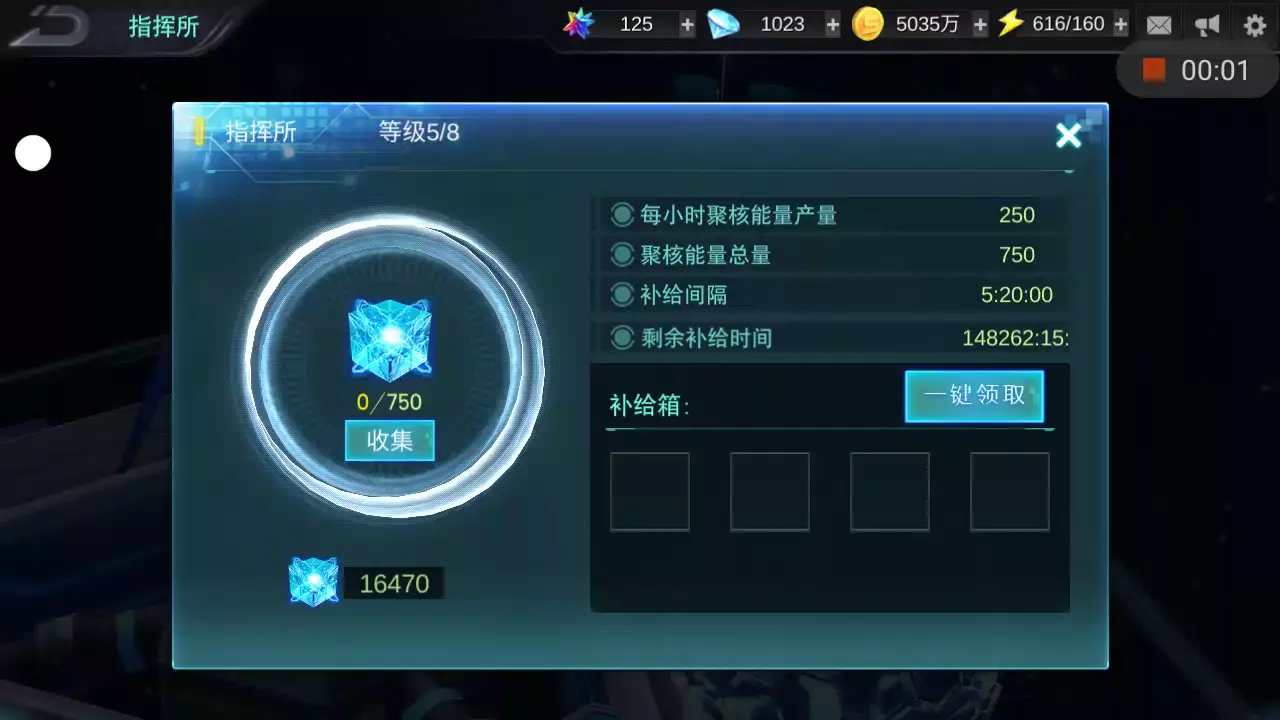Select the last empty supply box slot
The width and height of the screenshot is (1280, 720).
click(1010, 491)
